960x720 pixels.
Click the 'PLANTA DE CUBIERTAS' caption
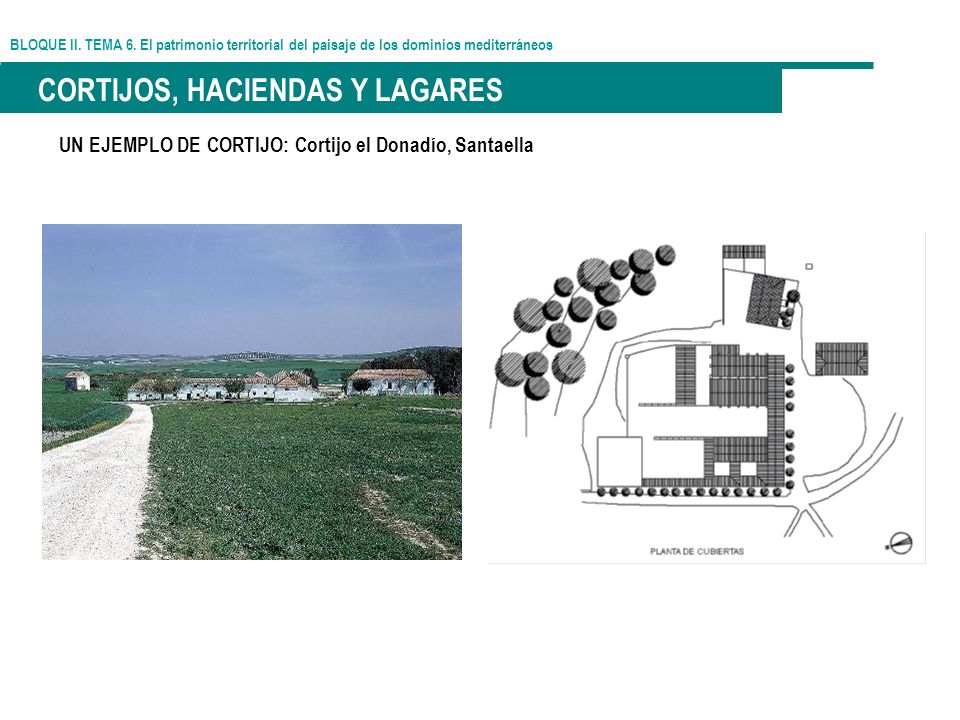pos(697,551)
